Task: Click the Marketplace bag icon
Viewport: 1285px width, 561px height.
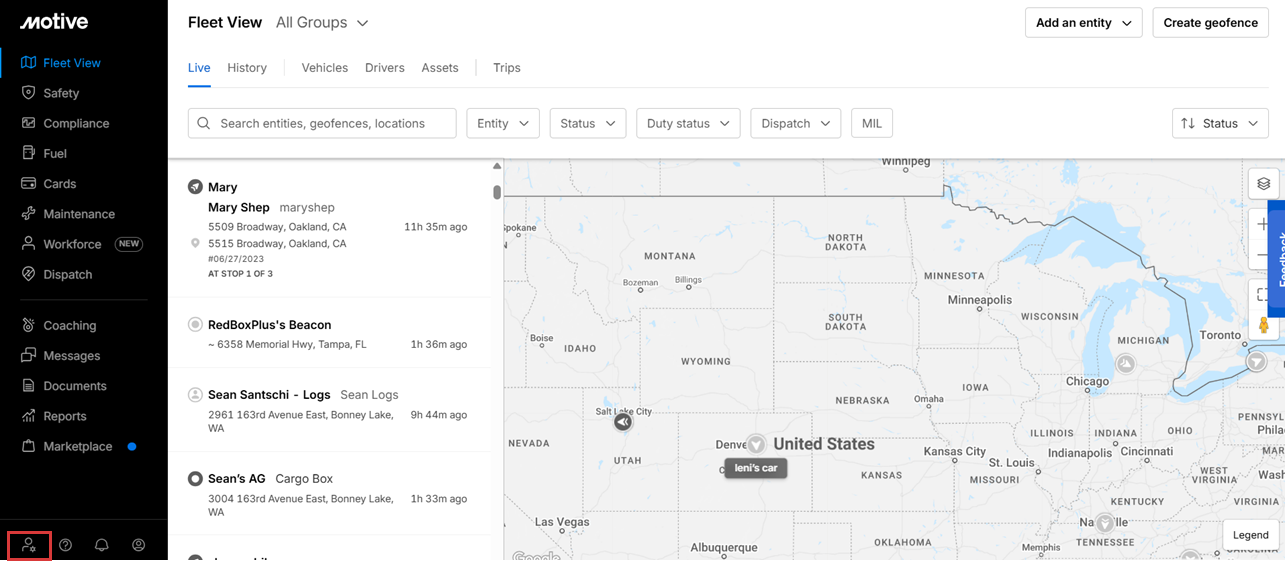Action: click(28, 446)
